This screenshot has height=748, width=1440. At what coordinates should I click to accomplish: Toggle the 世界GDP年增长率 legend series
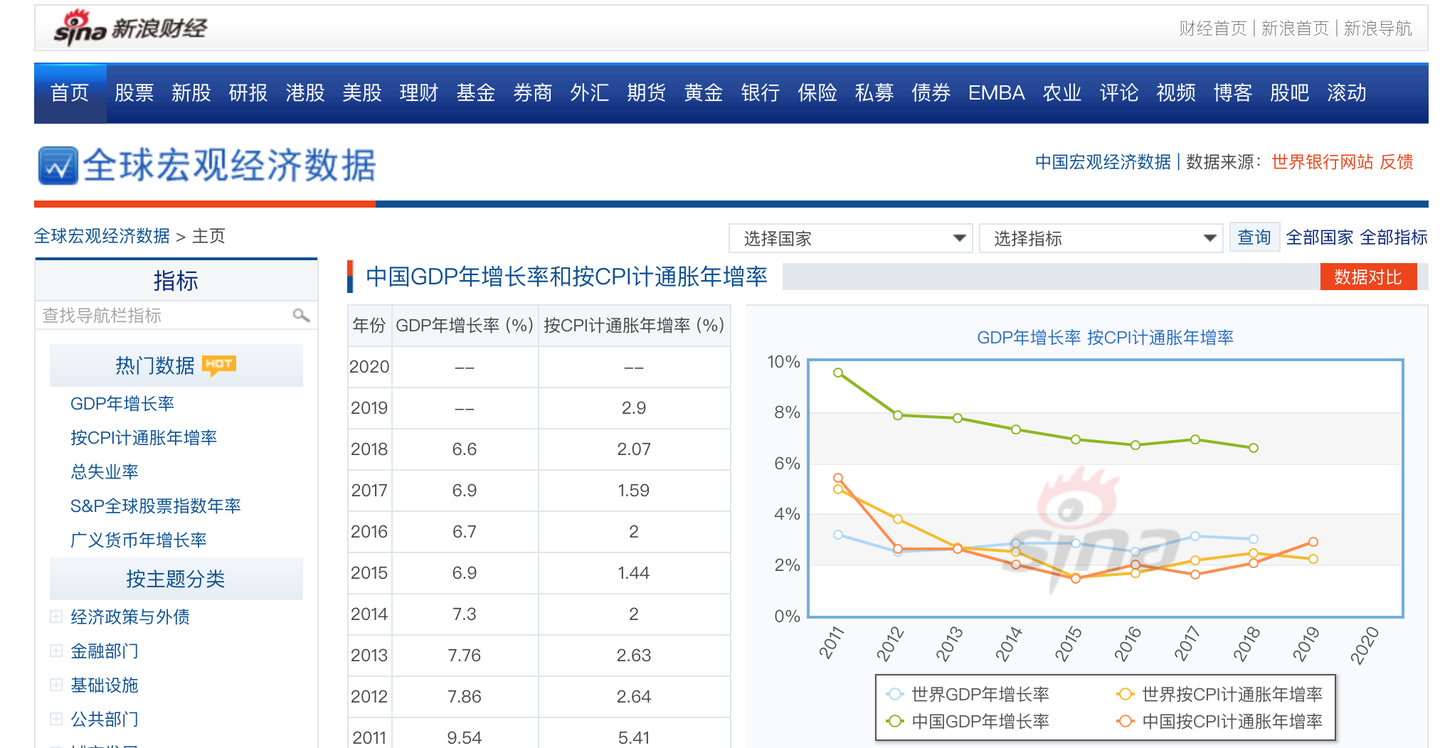click(x=968, y=694)
